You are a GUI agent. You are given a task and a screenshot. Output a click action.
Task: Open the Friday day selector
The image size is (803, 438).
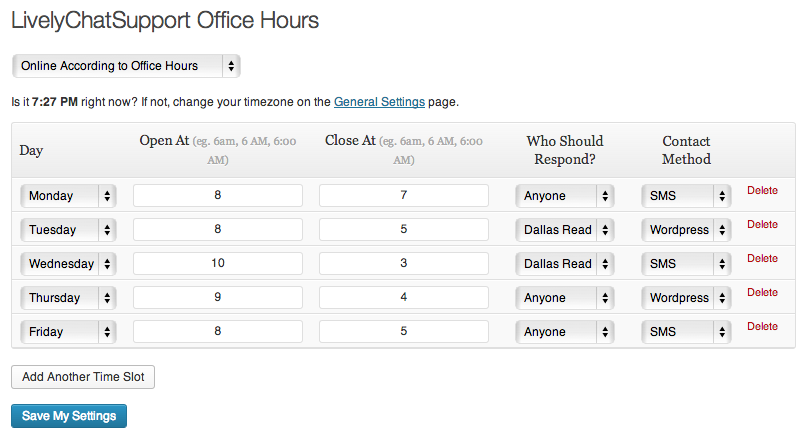pyautogui.click(x=68, y=332)
